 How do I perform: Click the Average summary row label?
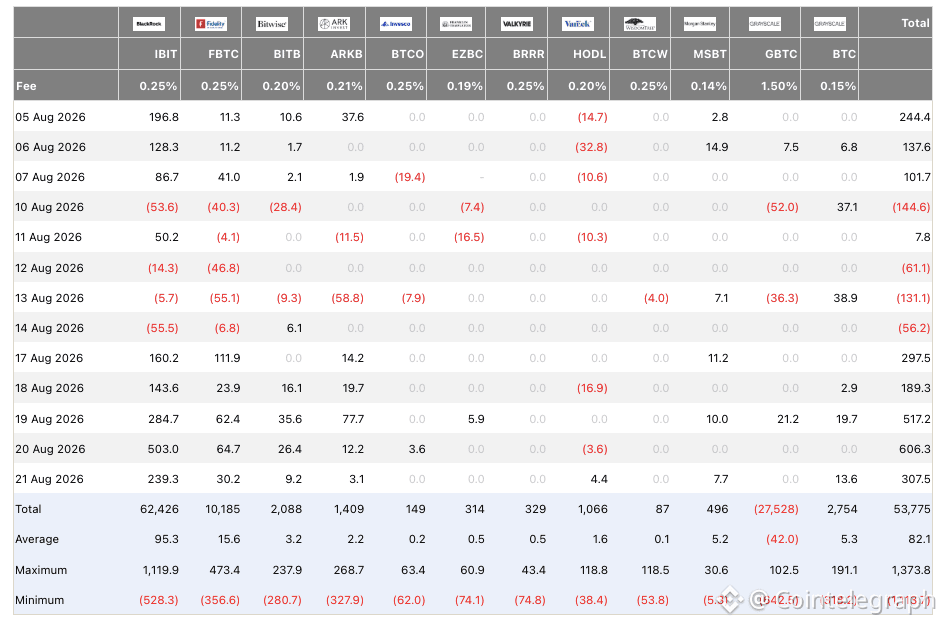click(37, 539)
